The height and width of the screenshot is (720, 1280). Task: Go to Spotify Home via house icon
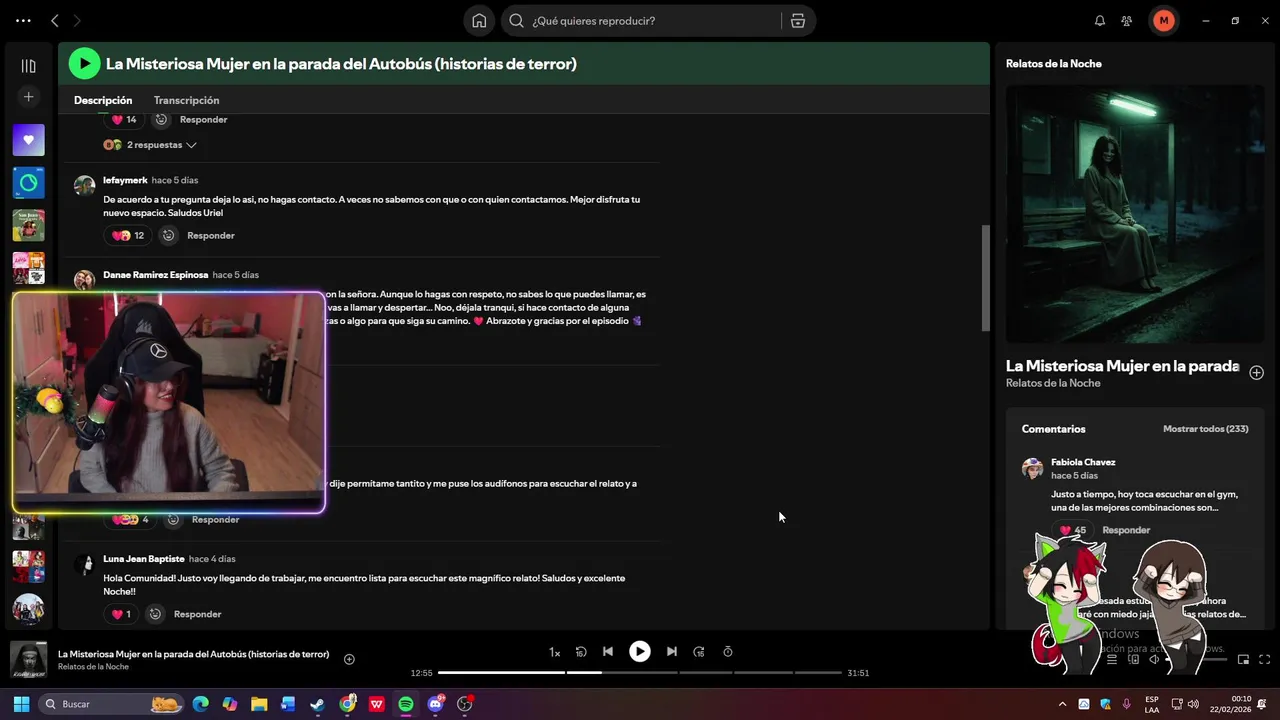[479, 20]
